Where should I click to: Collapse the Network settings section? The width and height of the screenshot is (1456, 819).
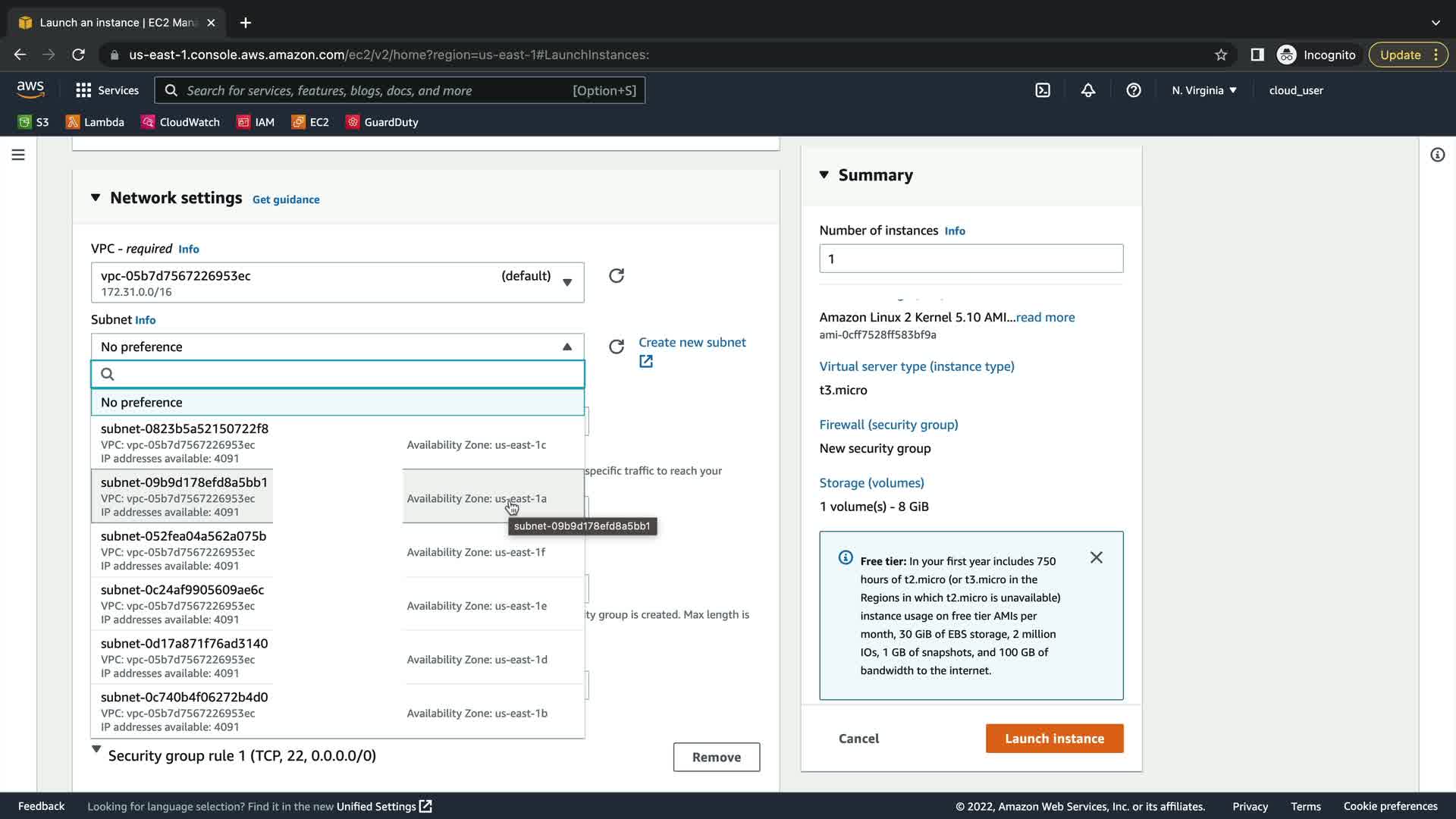96,198
